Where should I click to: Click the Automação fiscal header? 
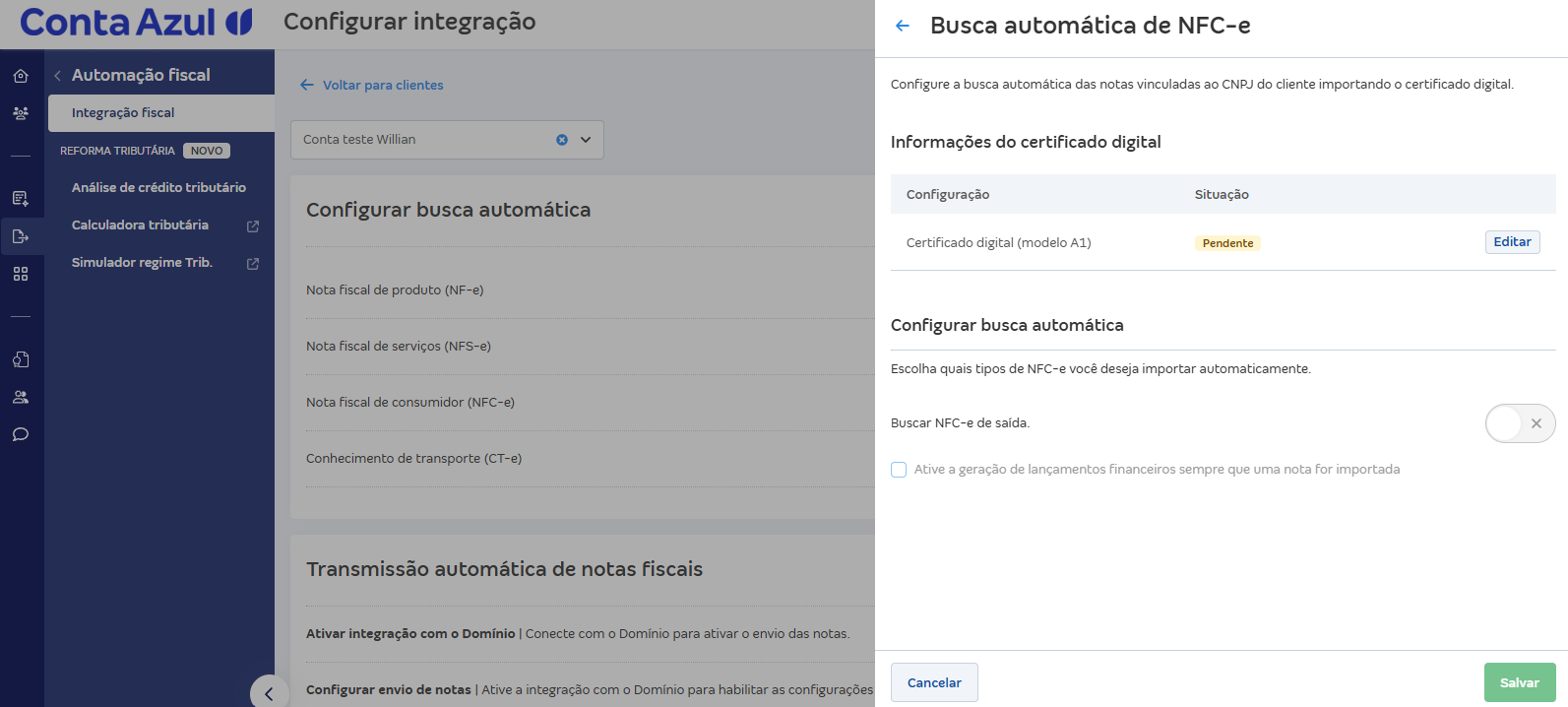pyautogui.click(x=141, y=75)
